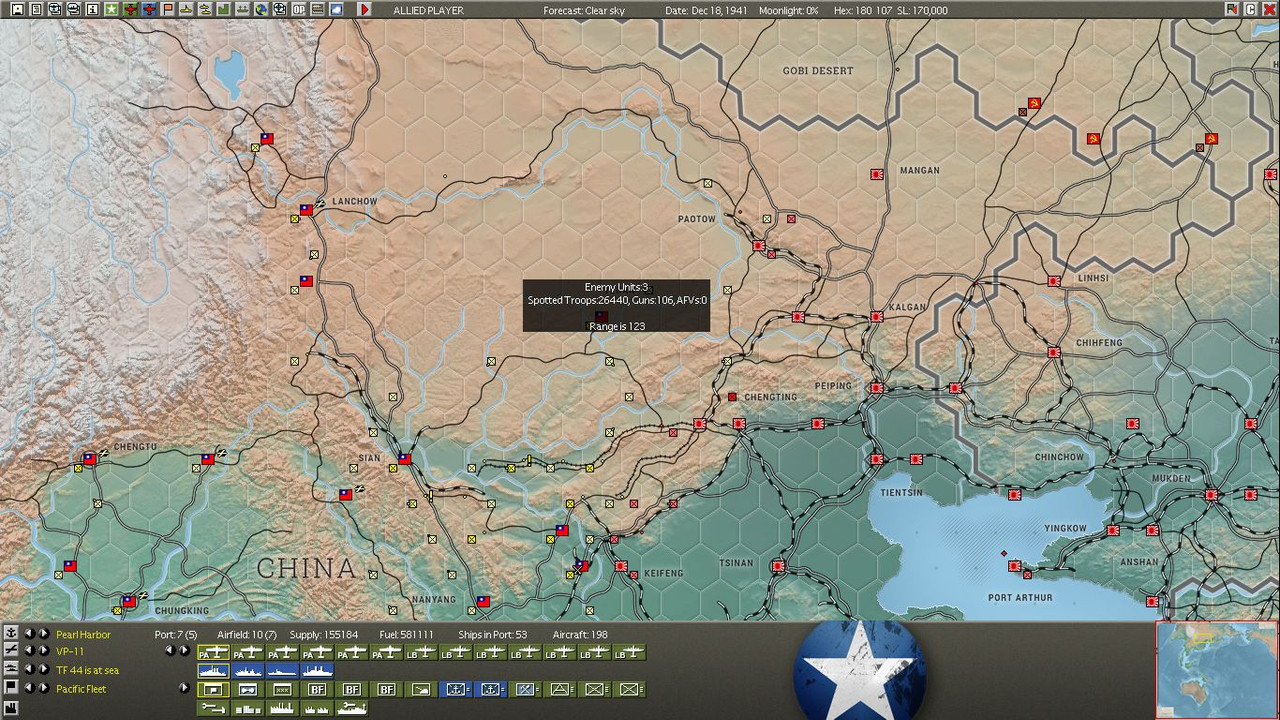Click 'Date: Dec 18, 1941' in top bar
The image size is (1280, 720).
click(x=706, y=10)
